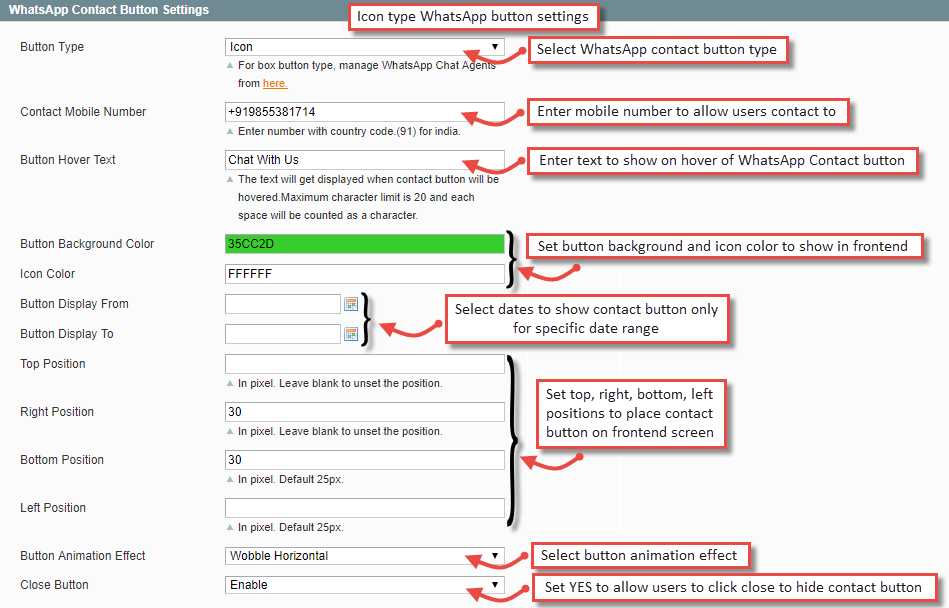Open calendar picker for Button Display From

pyautogui.click(x=351, y=304)
